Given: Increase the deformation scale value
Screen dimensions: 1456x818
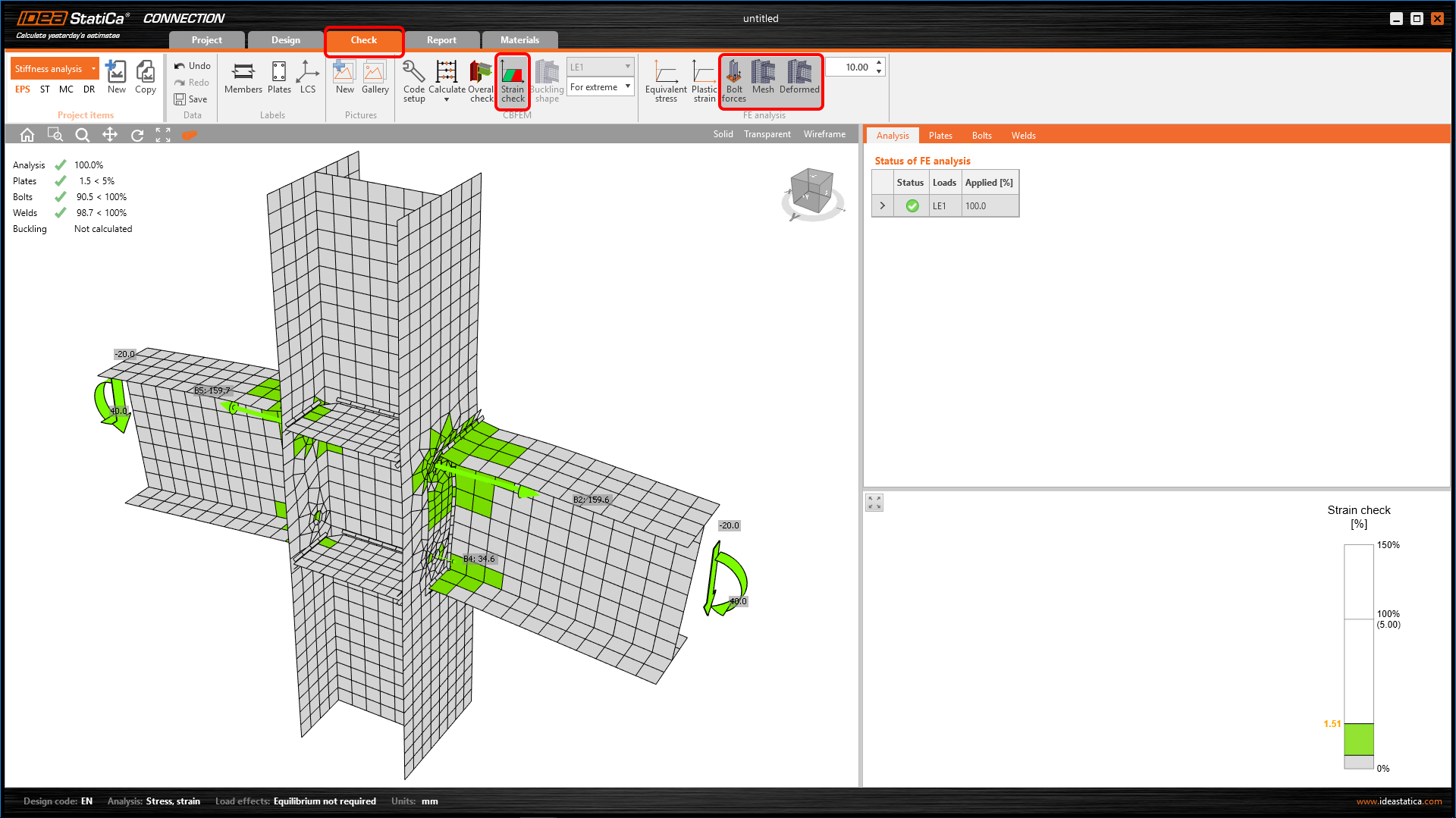Looking at the screenshot, I should pyautogui.click(x=879, y=62).
